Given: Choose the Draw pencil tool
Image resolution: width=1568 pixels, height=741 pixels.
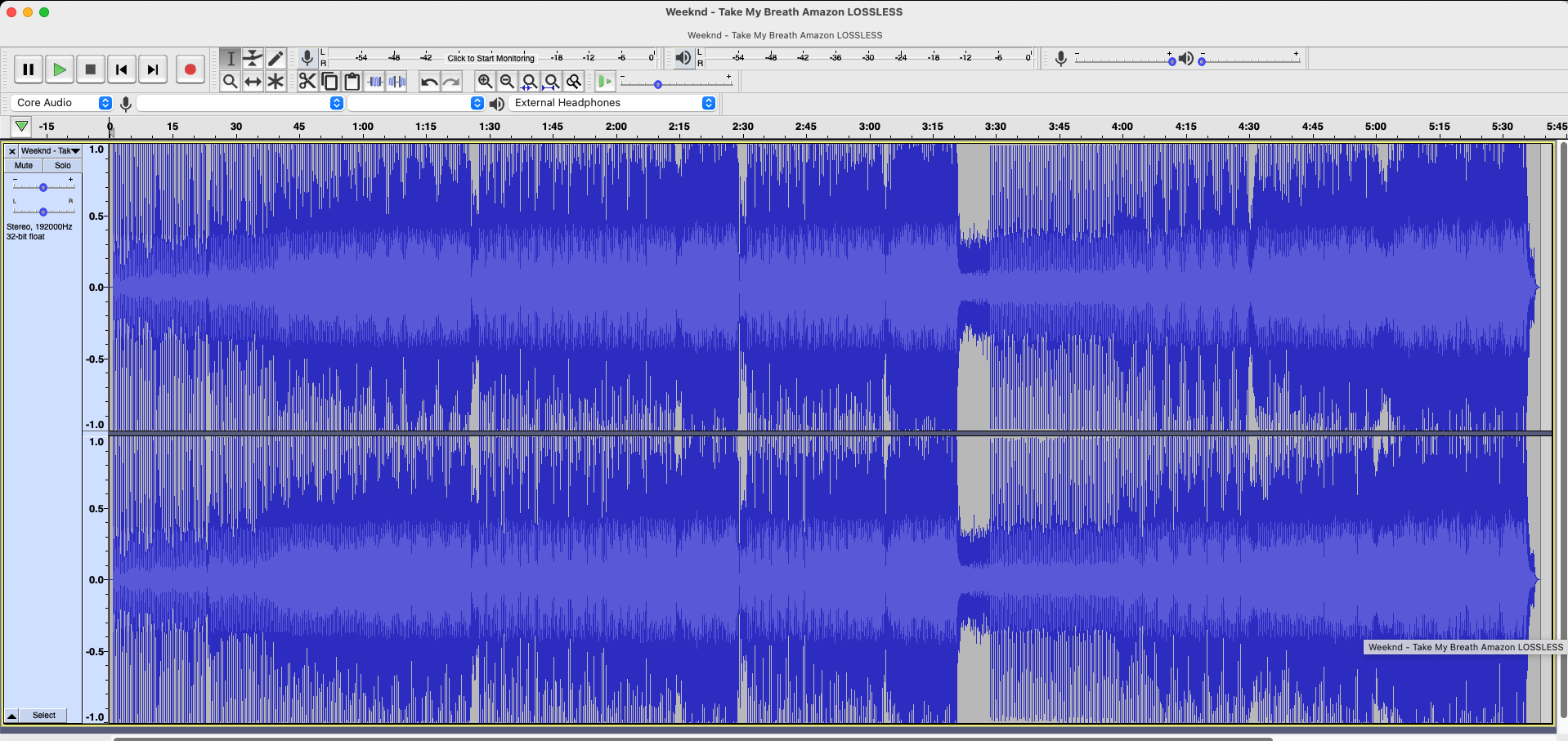Looking at the screenshot, I should click(276, 58).
